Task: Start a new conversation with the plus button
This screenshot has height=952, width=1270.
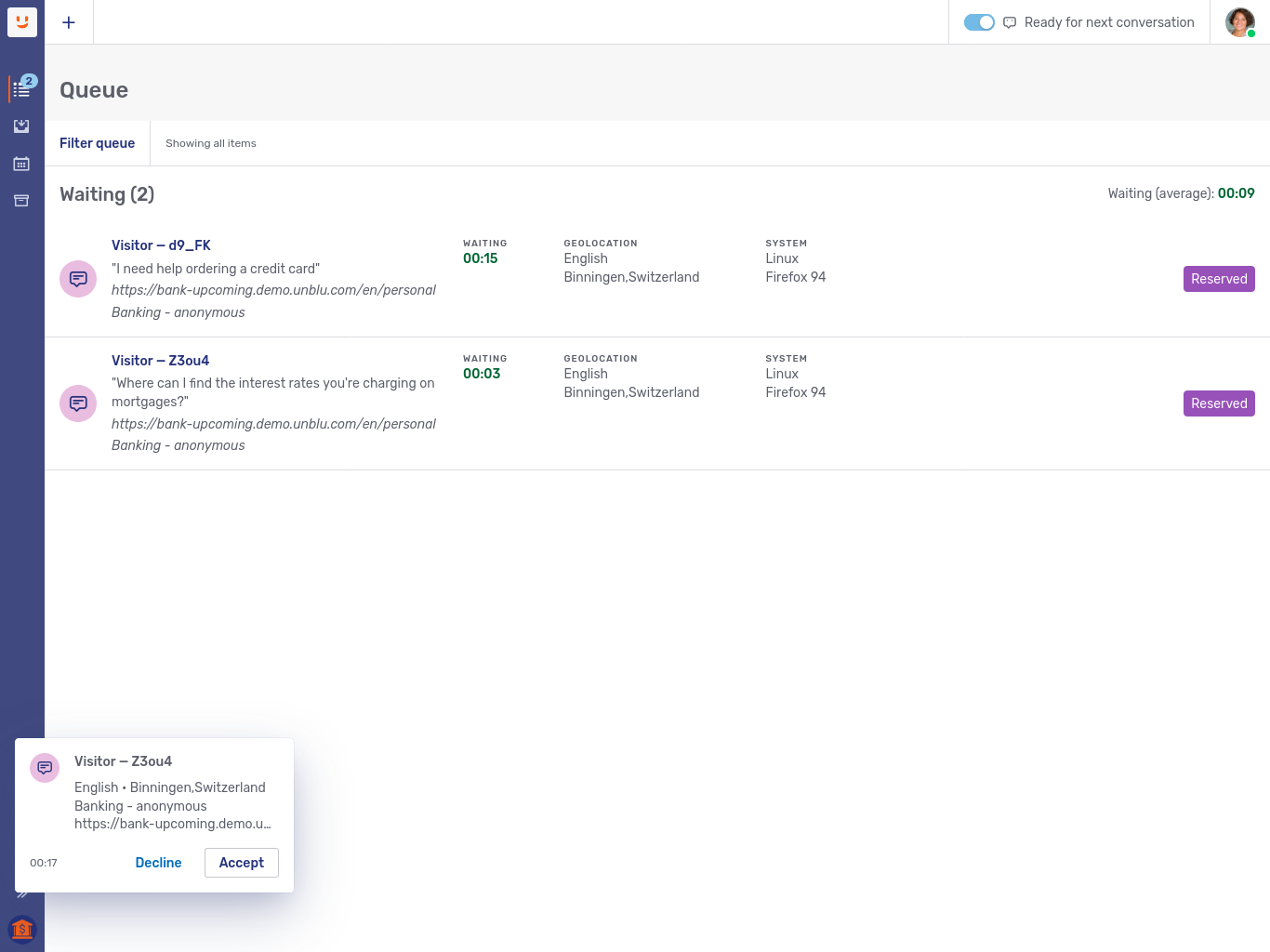Action: [x=68, y=21]
